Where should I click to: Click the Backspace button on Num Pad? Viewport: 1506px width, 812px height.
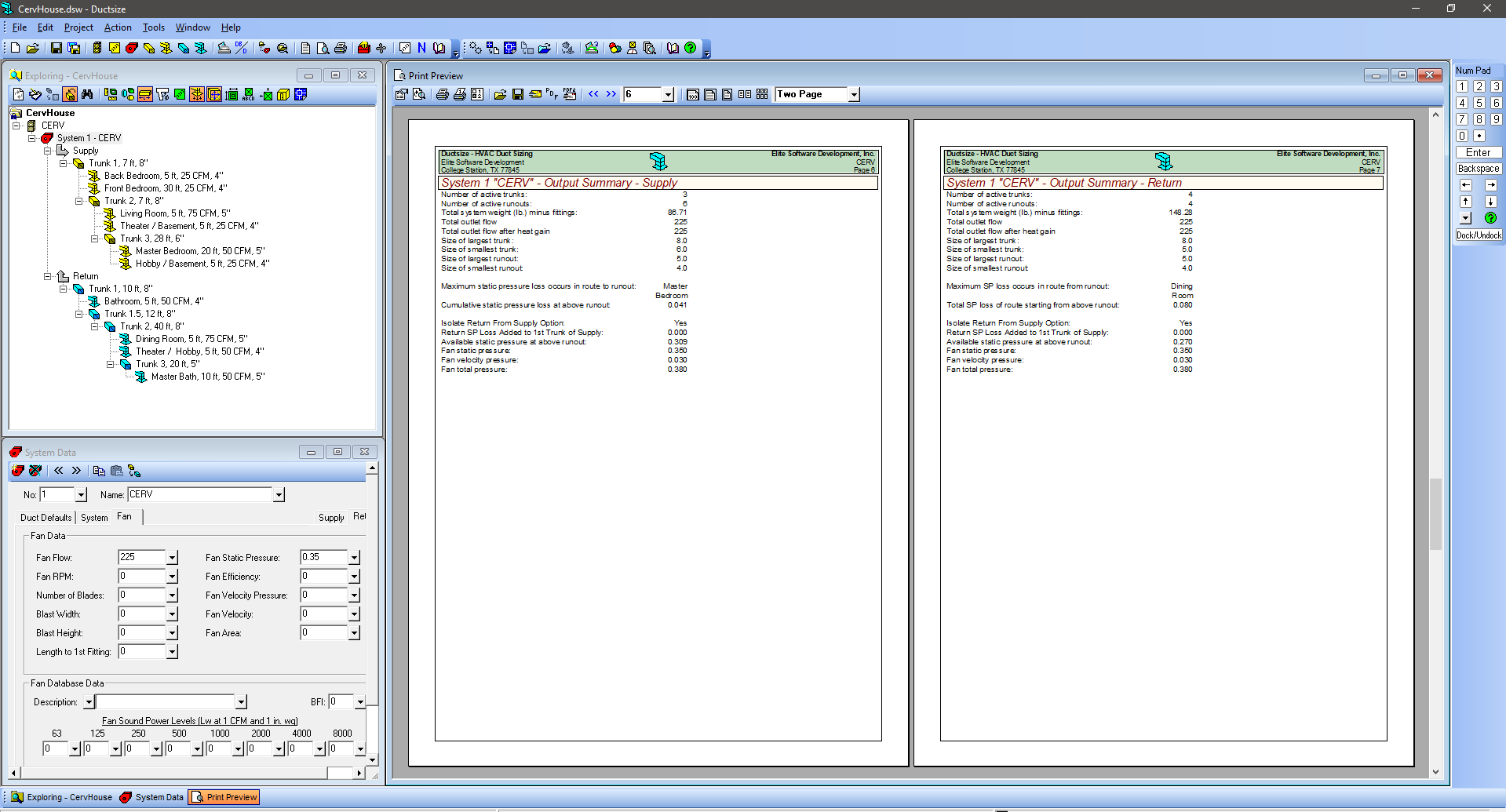1479,169
